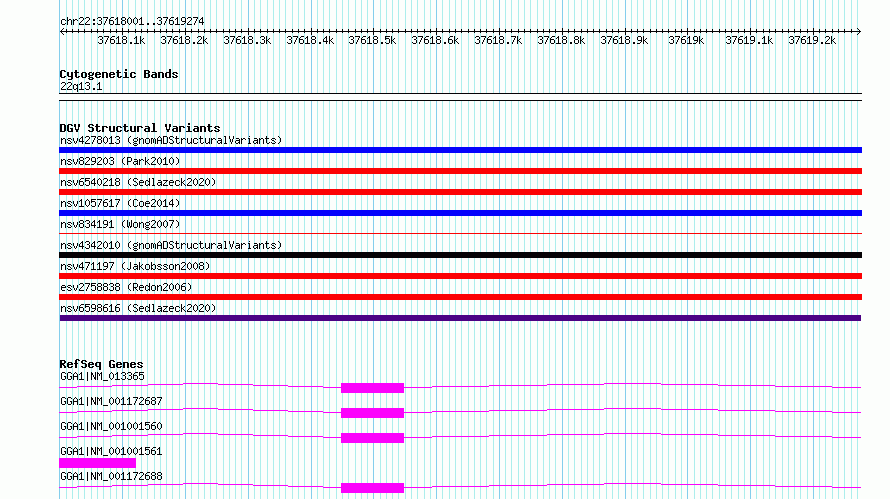Open variant esv2758838 (Redon2006) label
The width and height of the screenshot is (890, 499).
point(126,287)
